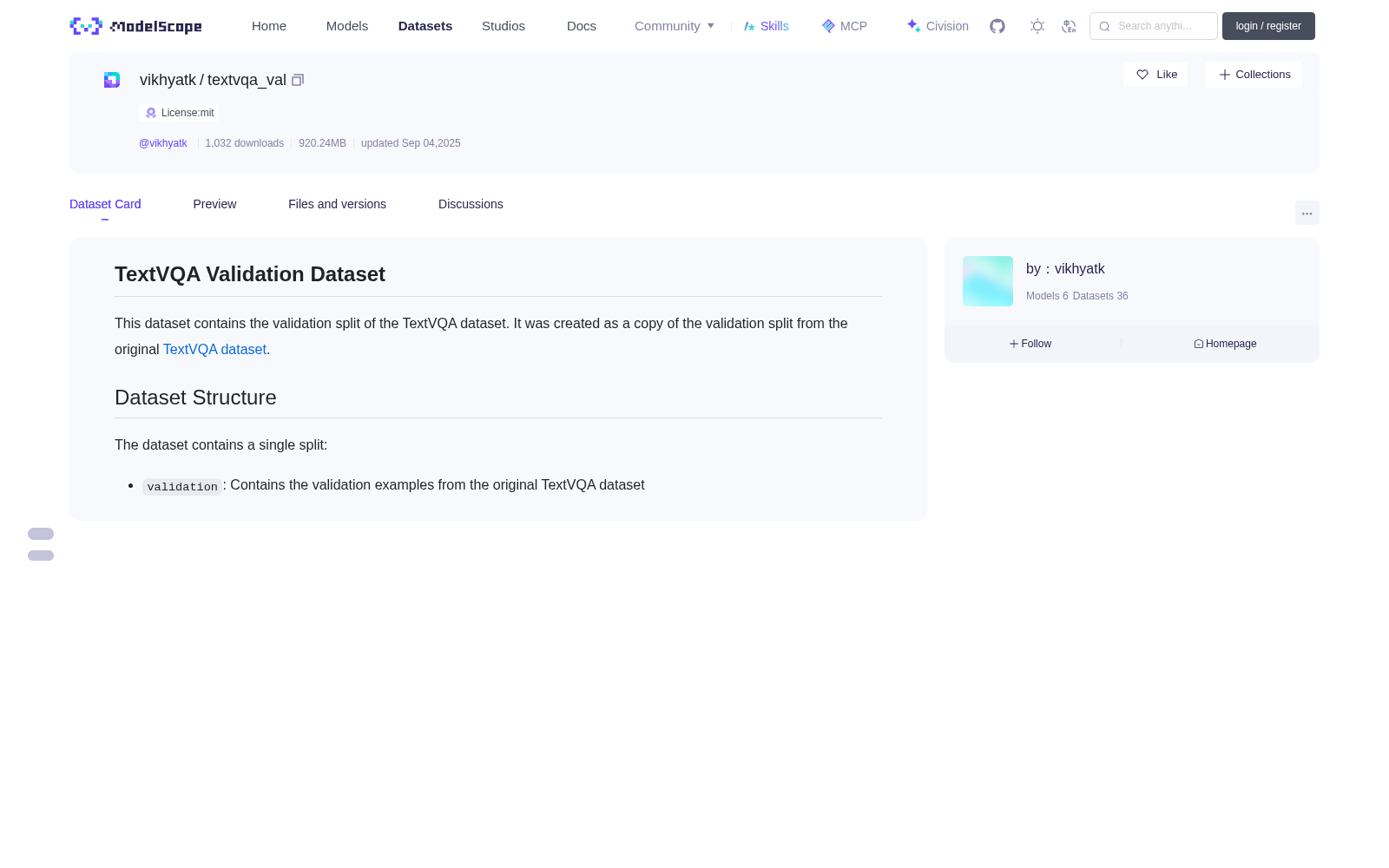This screenshot has width=1389, height=868.
Task: Open the Docs nav item
Action: pos(582,26)
